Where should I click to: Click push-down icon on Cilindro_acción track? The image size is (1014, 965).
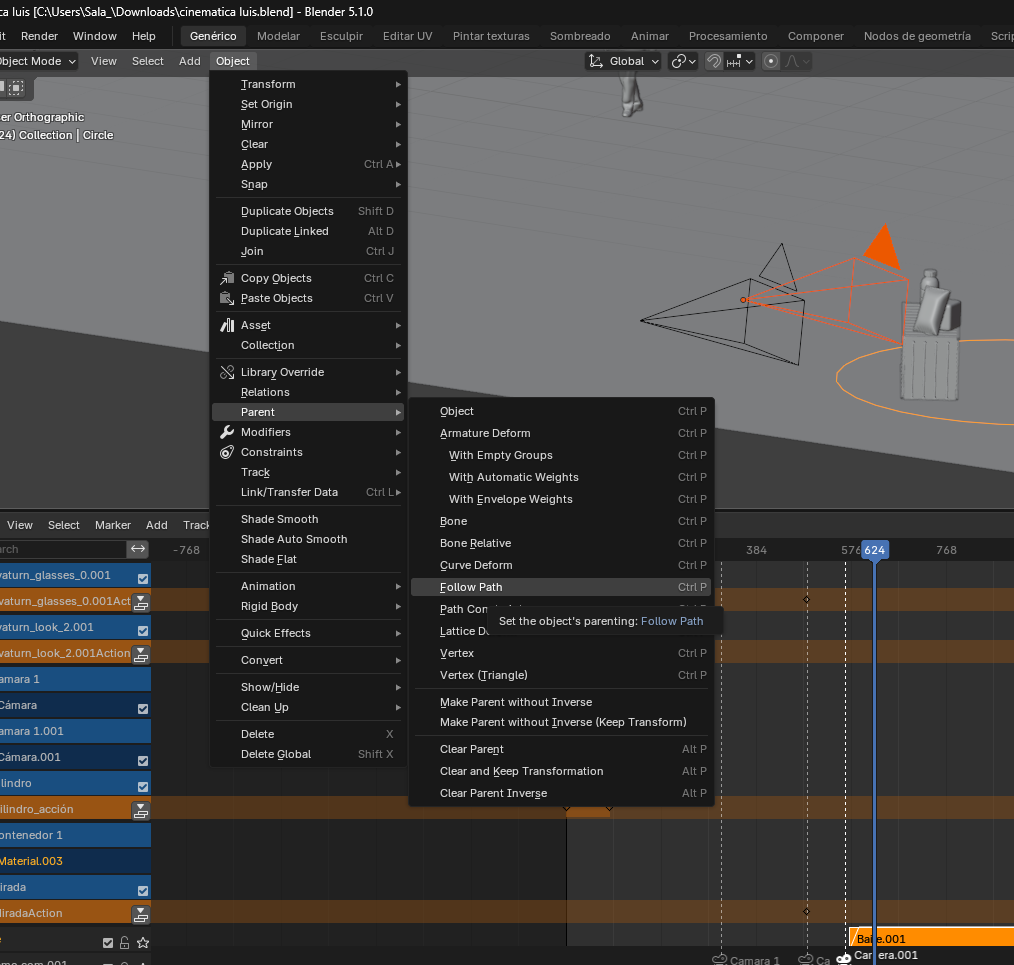(x=141, y=809)
